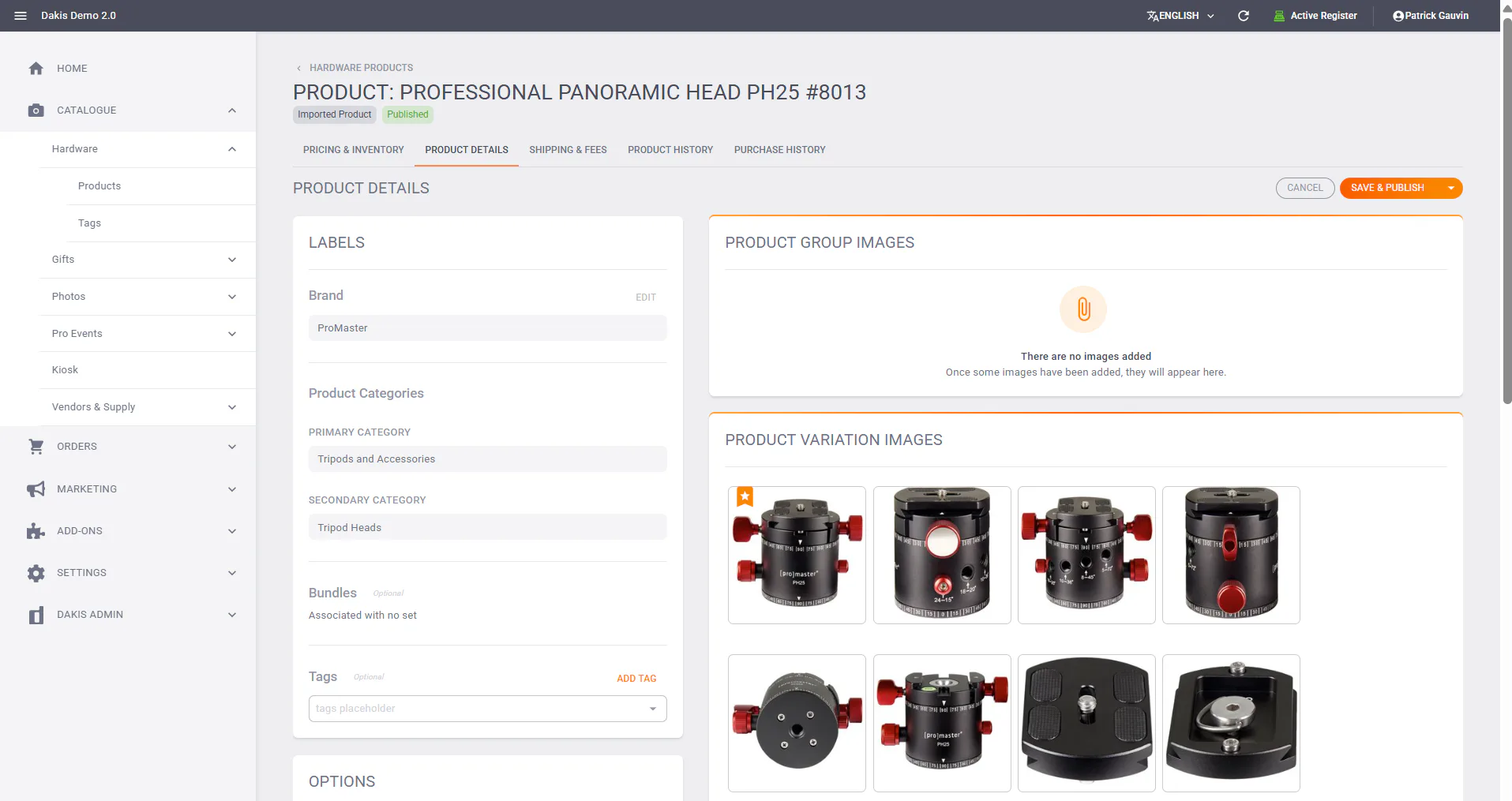Collapse the Catalogue section

click(x=232, y=110)
